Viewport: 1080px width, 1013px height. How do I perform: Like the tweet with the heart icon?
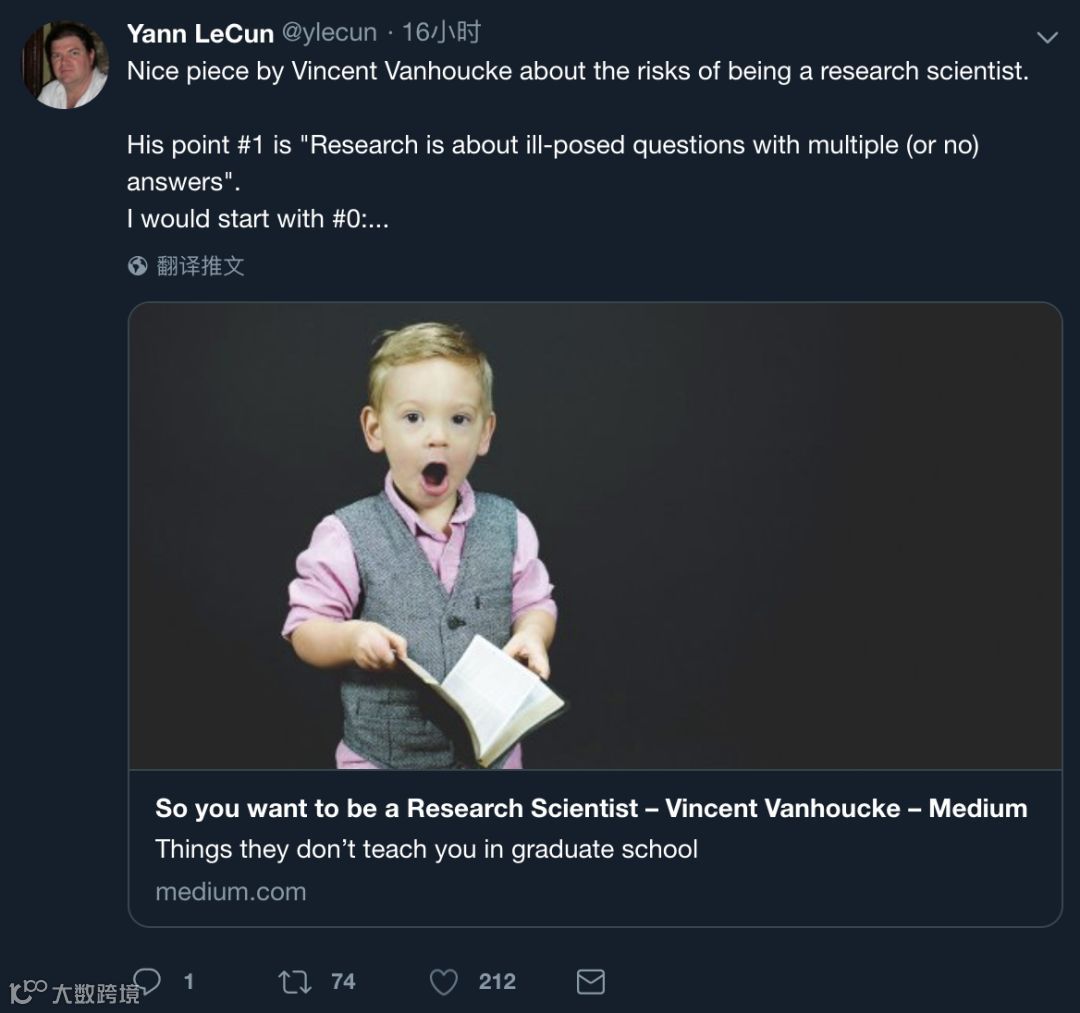[443, 982]
